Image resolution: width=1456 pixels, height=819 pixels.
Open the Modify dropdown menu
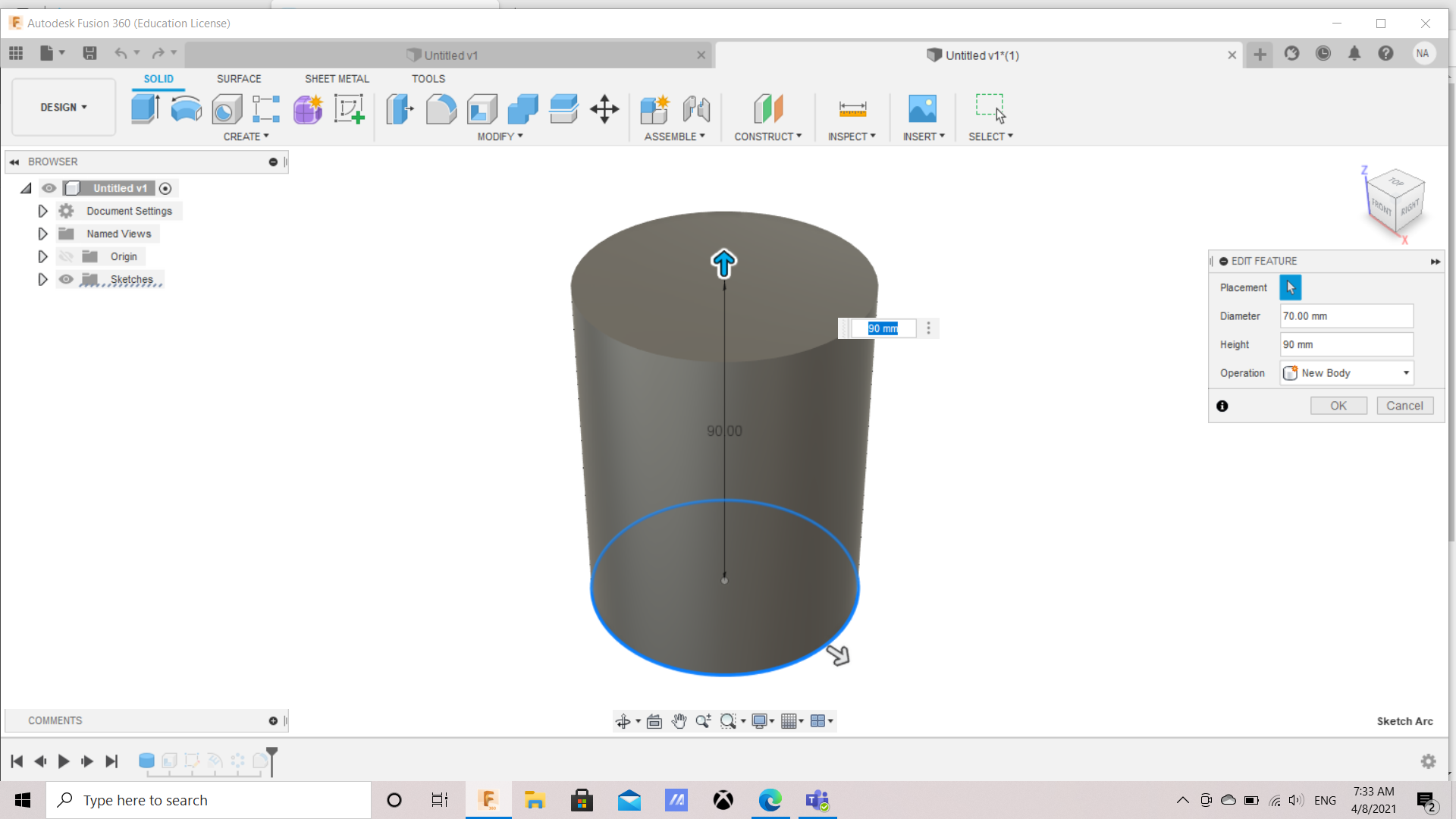(x=500, y=136)
